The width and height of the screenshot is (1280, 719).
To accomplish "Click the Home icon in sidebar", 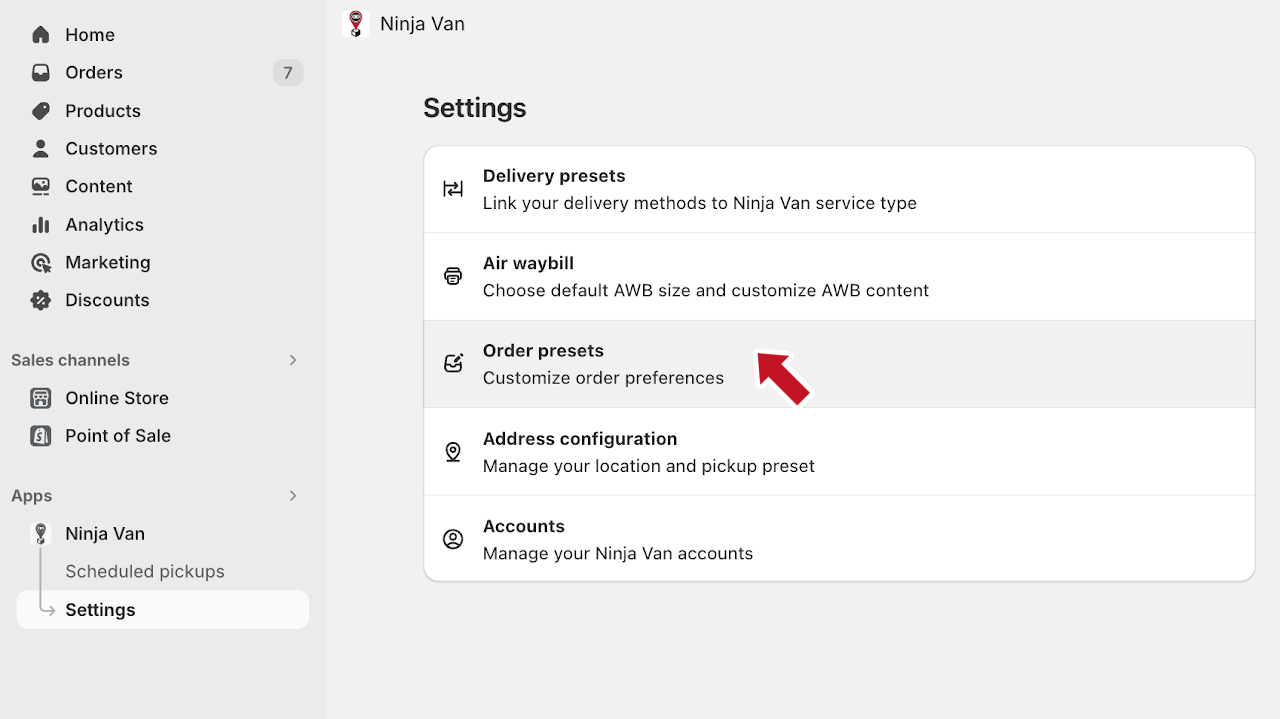I will click(x=41, y=35).
